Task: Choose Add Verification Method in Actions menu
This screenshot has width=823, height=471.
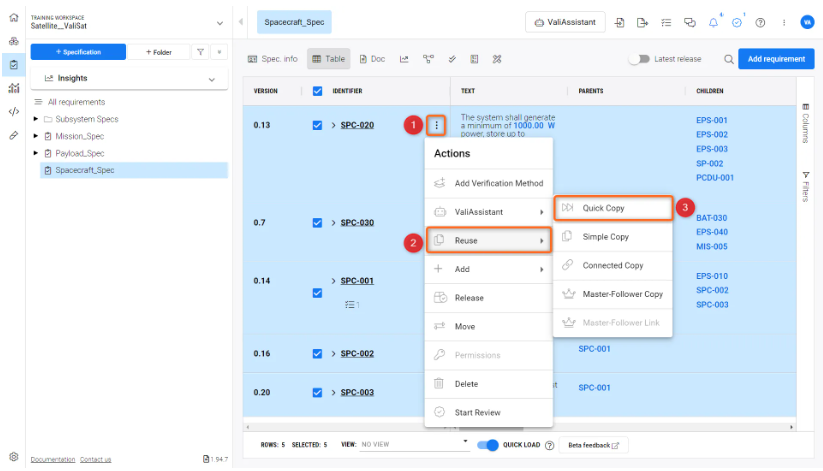Action: click(489, 183)
